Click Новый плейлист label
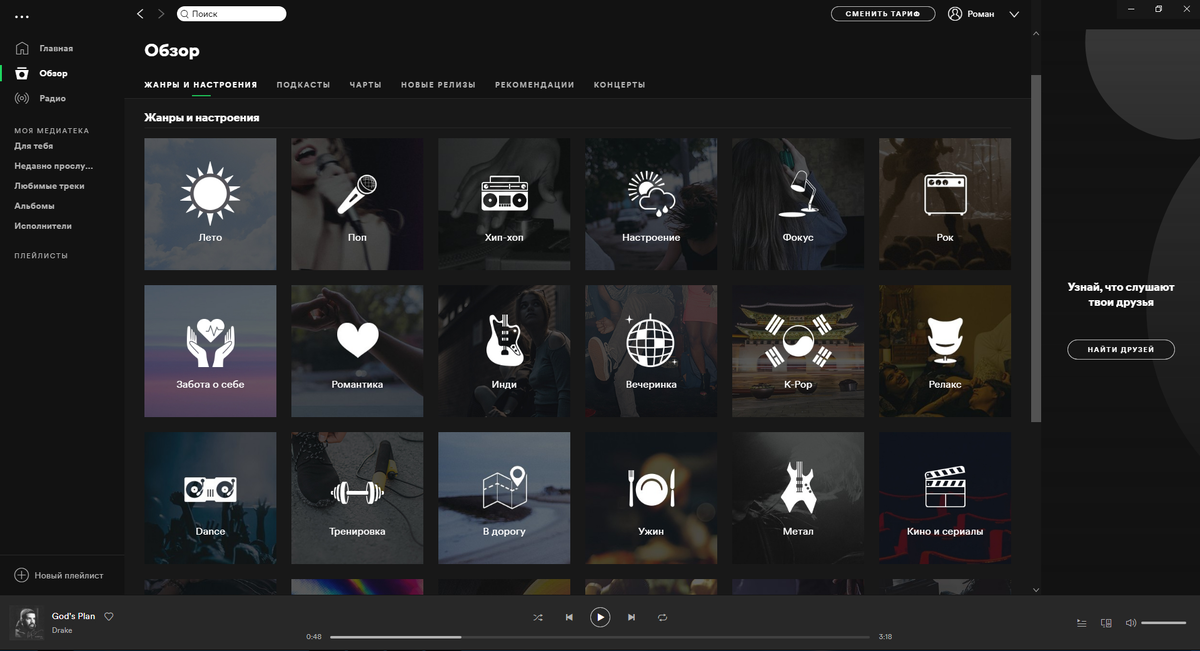Image resolution: width=1200 pixels, height=651 pixels. (x=69, y=575)
